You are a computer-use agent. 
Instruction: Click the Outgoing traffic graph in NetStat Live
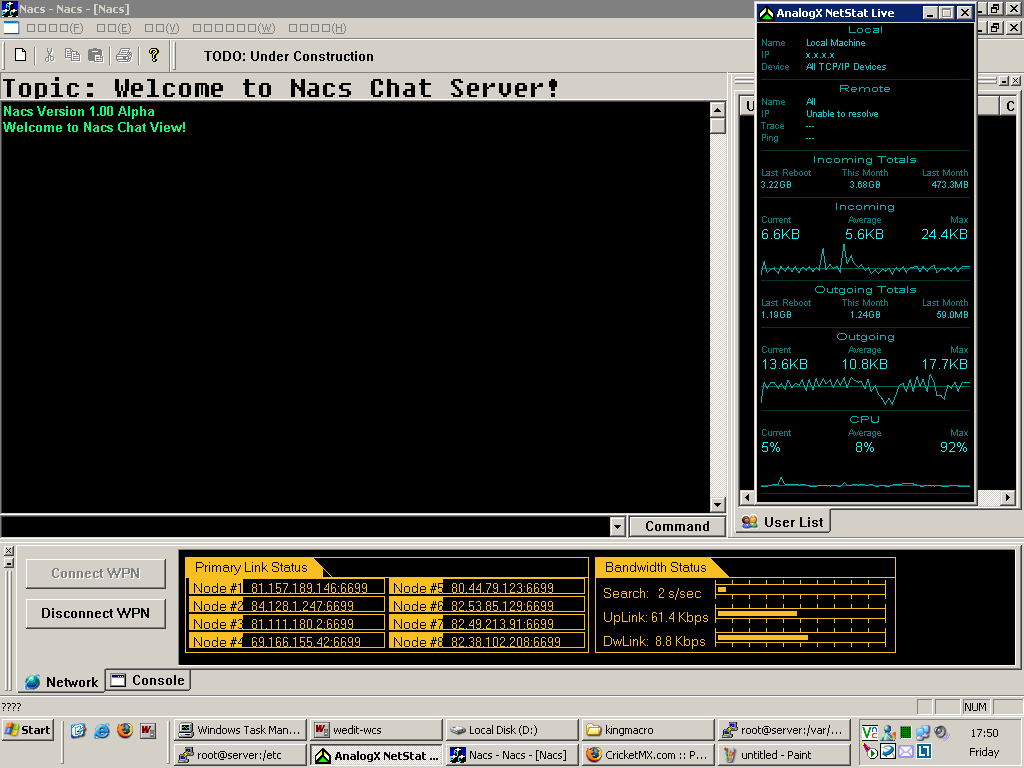click(x=865, y=390)
